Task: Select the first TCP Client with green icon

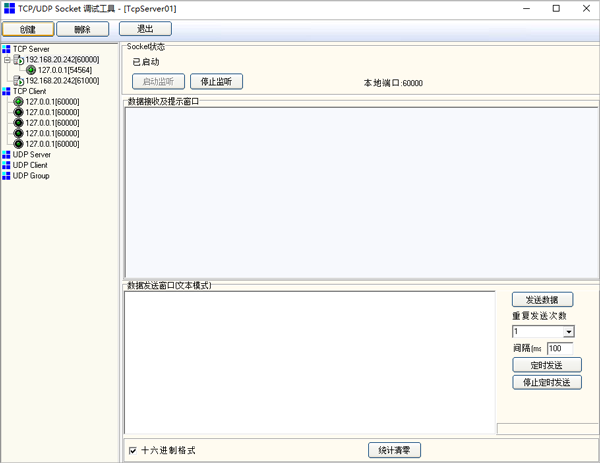Action: point(18,102)
